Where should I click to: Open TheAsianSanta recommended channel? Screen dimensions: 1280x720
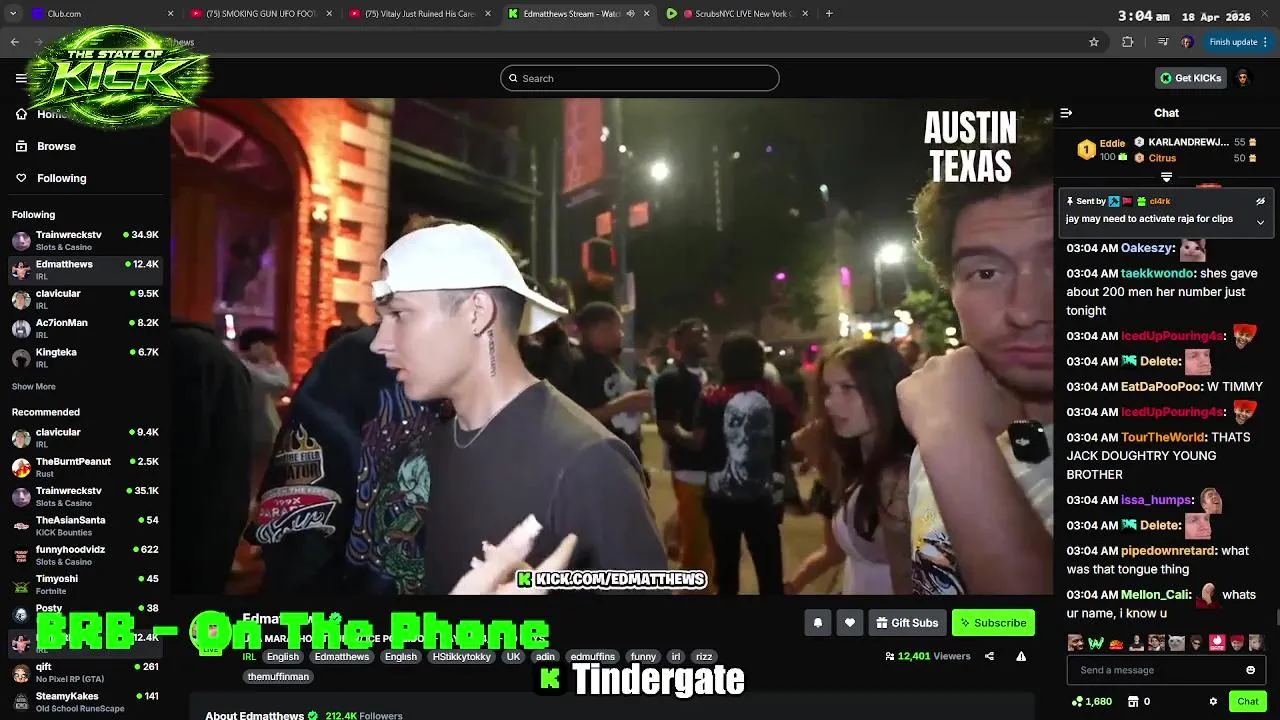[x=85, y=526]
